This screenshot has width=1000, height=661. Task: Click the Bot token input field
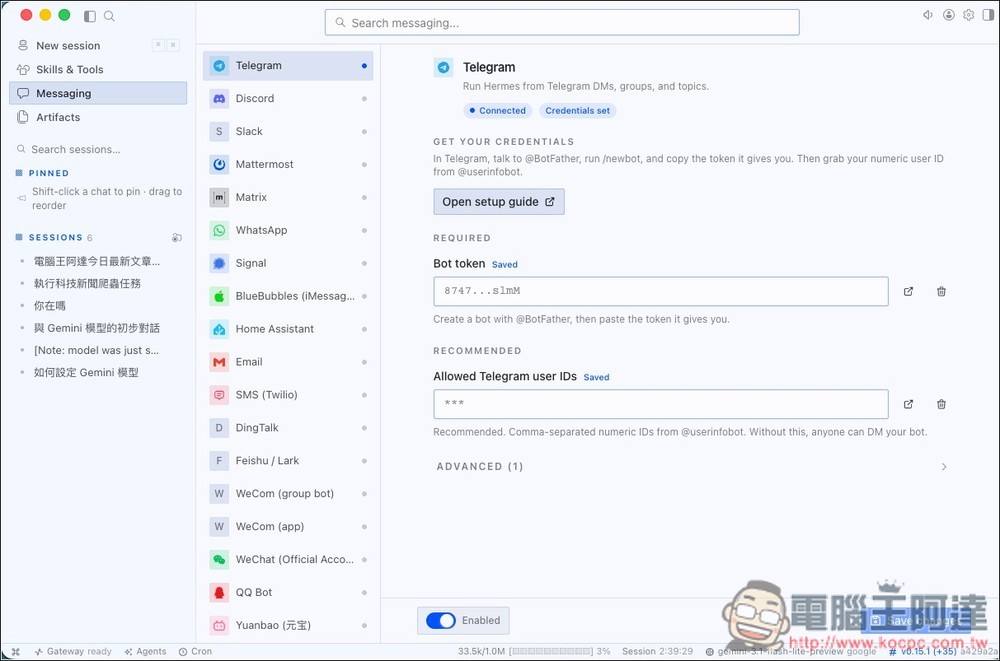[661, 292]
